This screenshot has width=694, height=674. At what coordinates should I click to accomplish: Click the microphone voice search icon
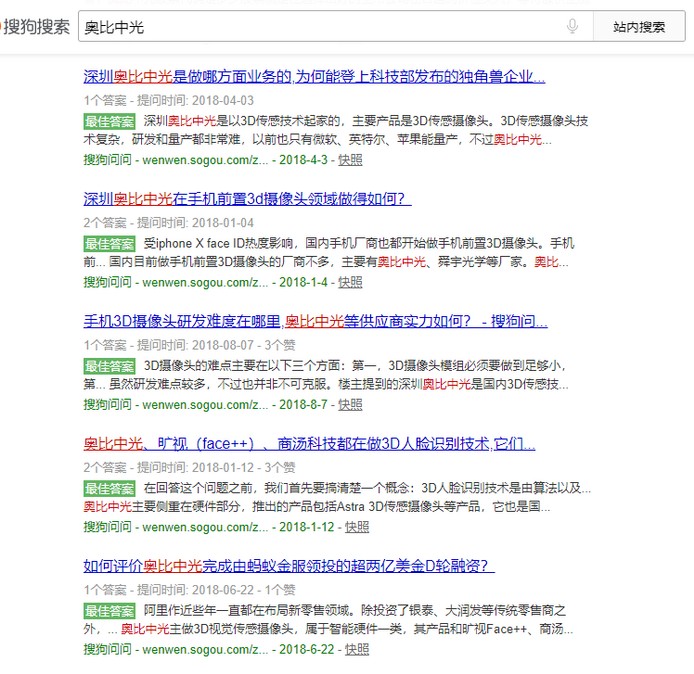tap(572, 27)
